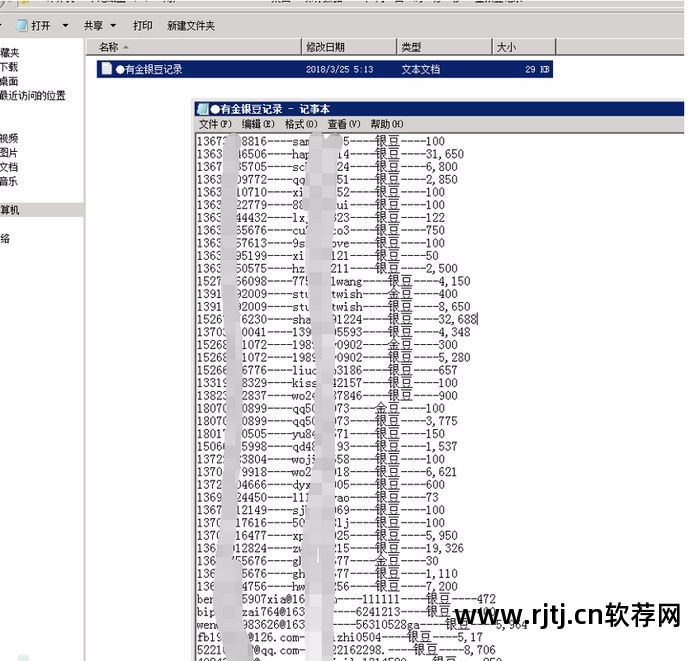Select 网络 in Explorer sidebar
Viewport: 690px width, 661px height.
[x=5, y=239]
